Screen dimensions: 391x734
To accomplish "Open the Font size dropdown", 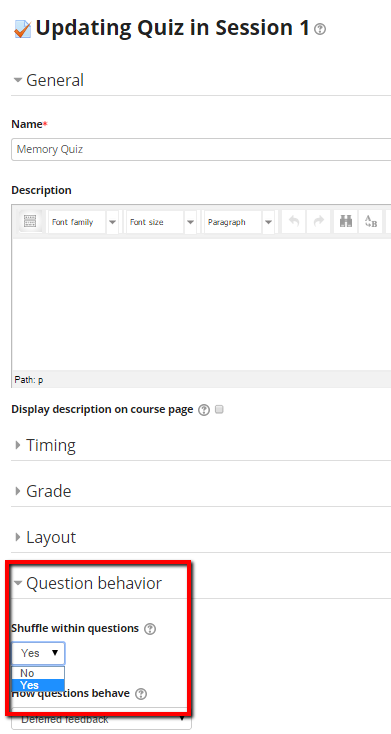I will (x=161, y=221).
